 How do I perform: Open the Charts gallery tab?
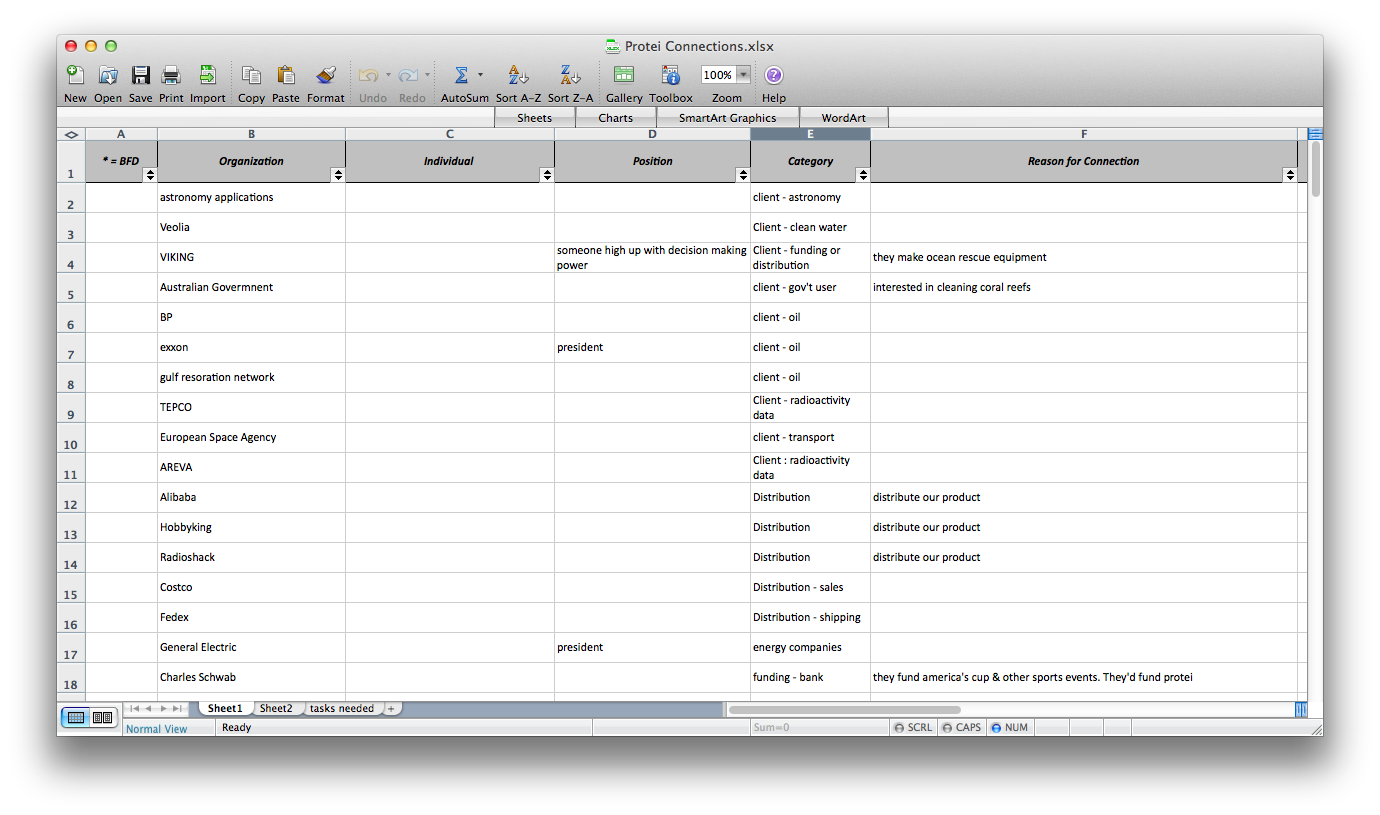(616, 118)
